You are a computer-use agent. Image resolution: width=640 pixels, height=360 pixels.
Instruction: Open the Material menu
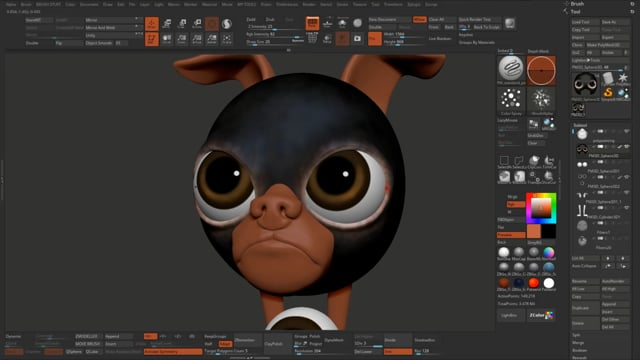(x=209, y=4)
